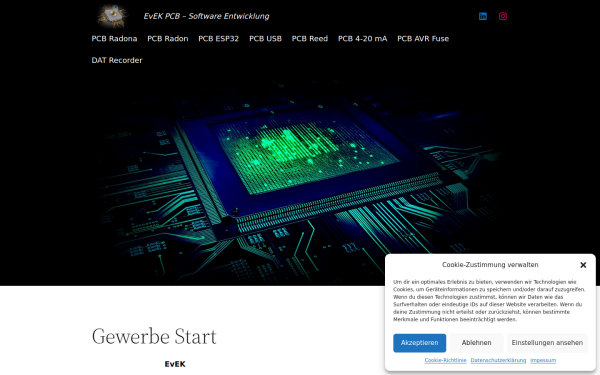Viewport: 600px width, 375px height.
Task: Click the Gewerbe Start heading
Action: [x=154, y=336]
